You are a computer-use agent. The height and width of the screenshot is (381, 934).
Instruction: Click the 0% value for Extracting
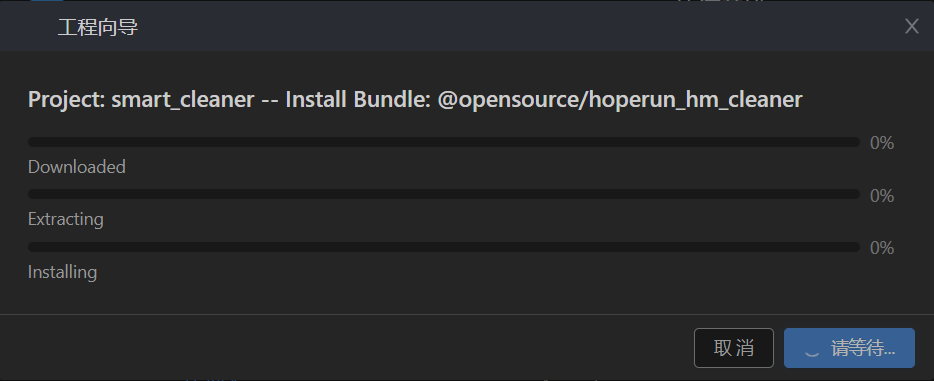pos(882,195)
